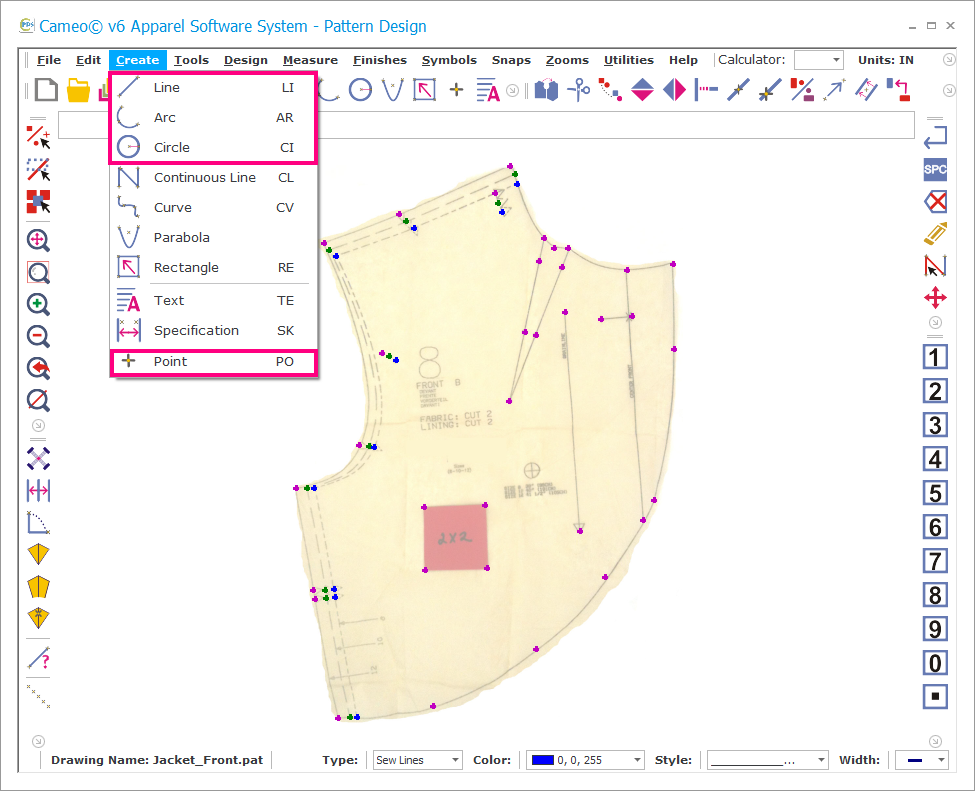Expand the right toolbar overflow below move icon

point(935,323)
